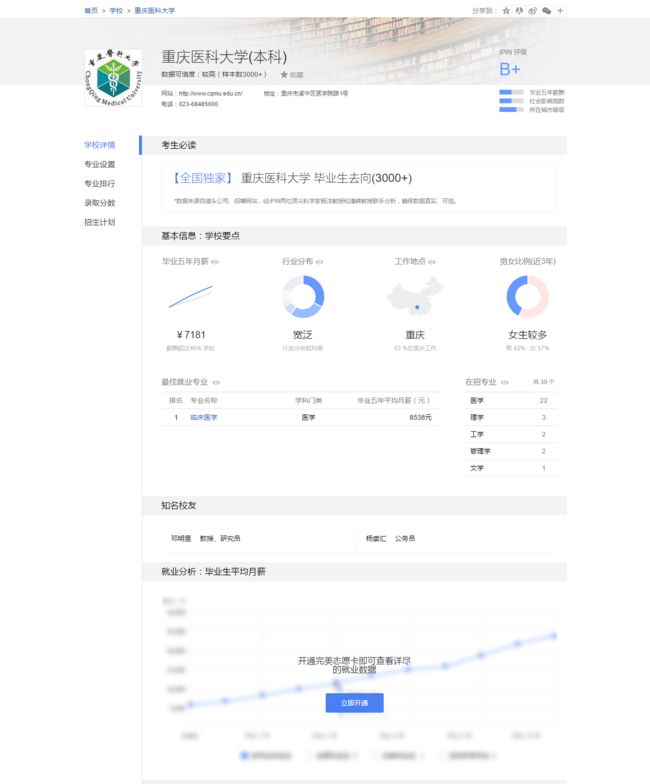The image size is (650, 784).
Task: Click info icon beside 工作地点
Action: (x=432, y=262)
